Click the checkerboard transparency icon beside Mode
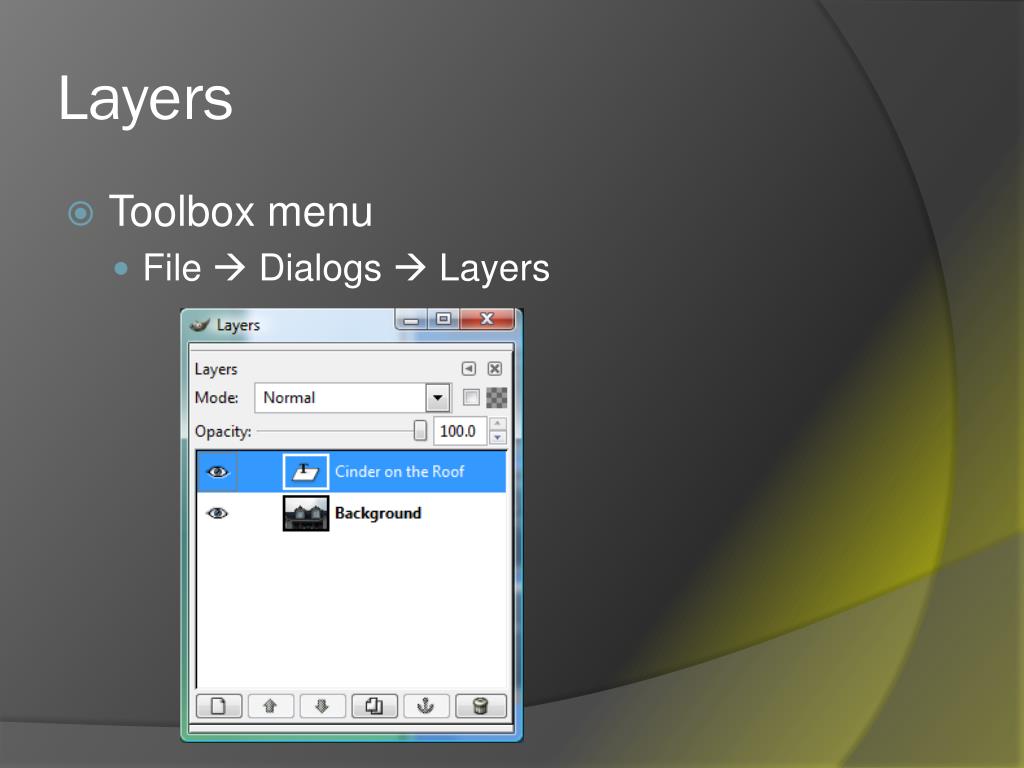The image size is (1024, 768). pos(497,397)
